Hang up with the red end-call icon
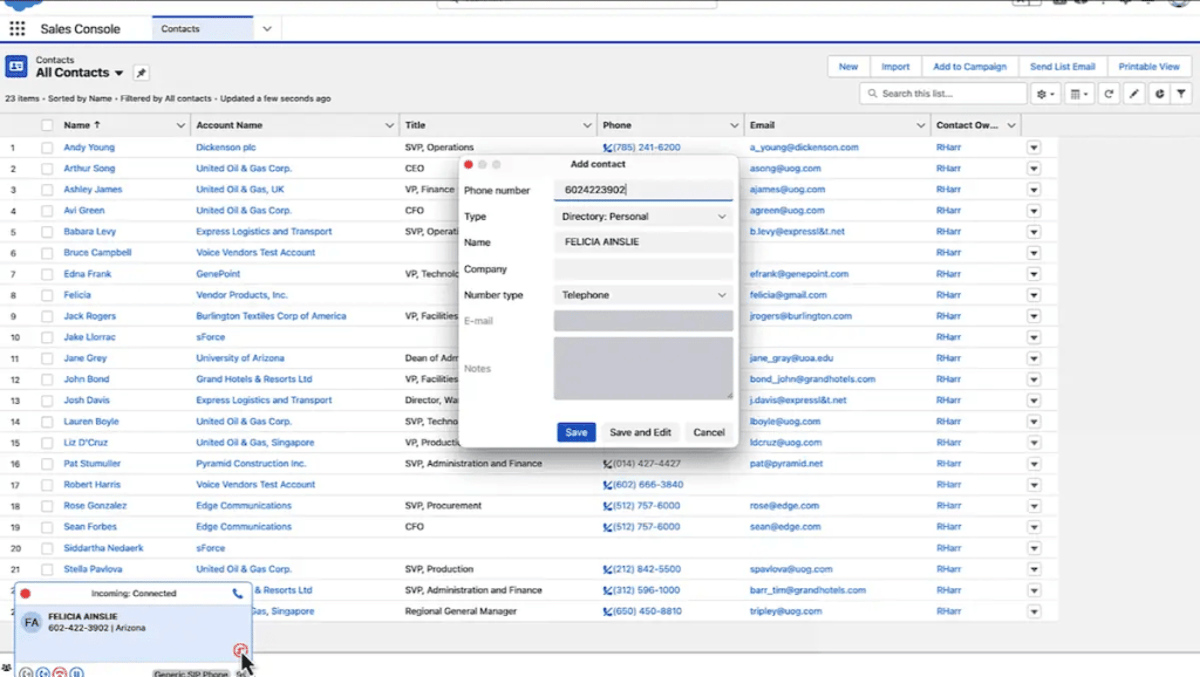 pos(59,672)
